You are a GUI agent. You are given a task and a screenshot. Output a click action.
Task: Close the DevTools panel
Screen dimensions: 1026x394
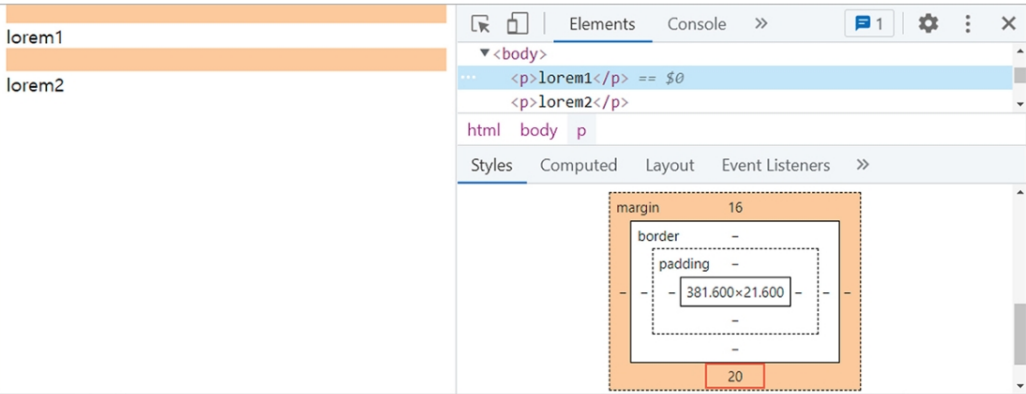1008,24
